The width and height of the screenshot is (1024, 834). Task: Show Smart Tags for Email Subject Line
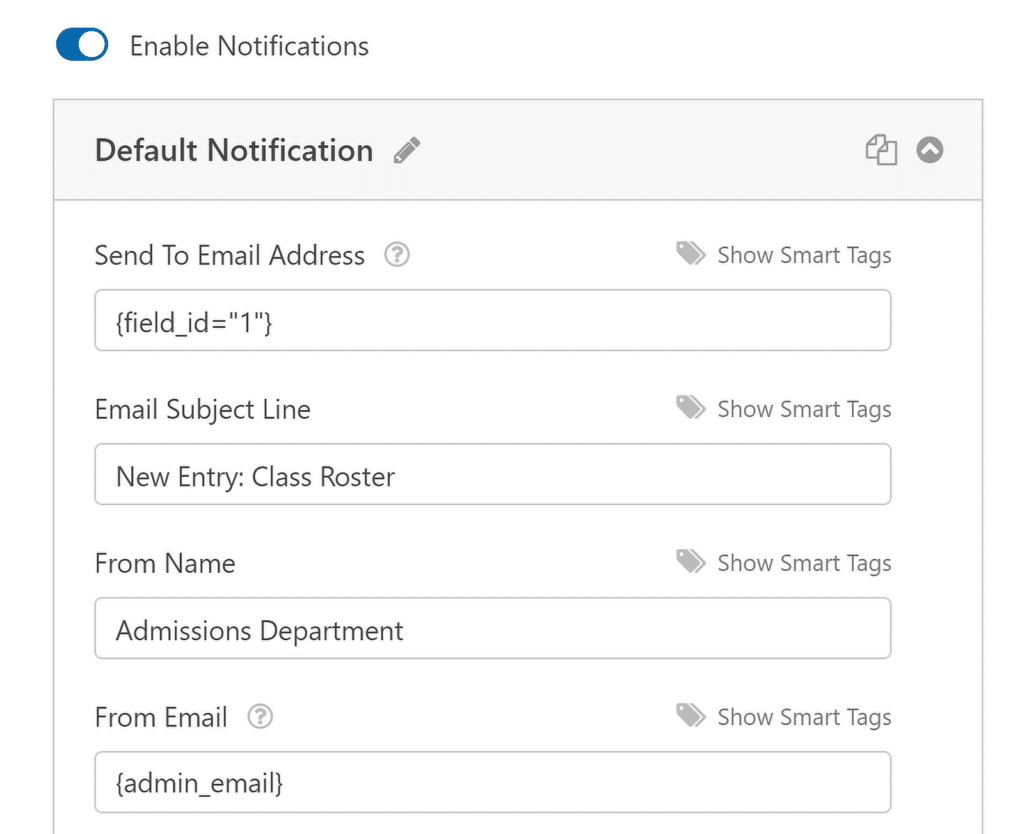point(784,409)
